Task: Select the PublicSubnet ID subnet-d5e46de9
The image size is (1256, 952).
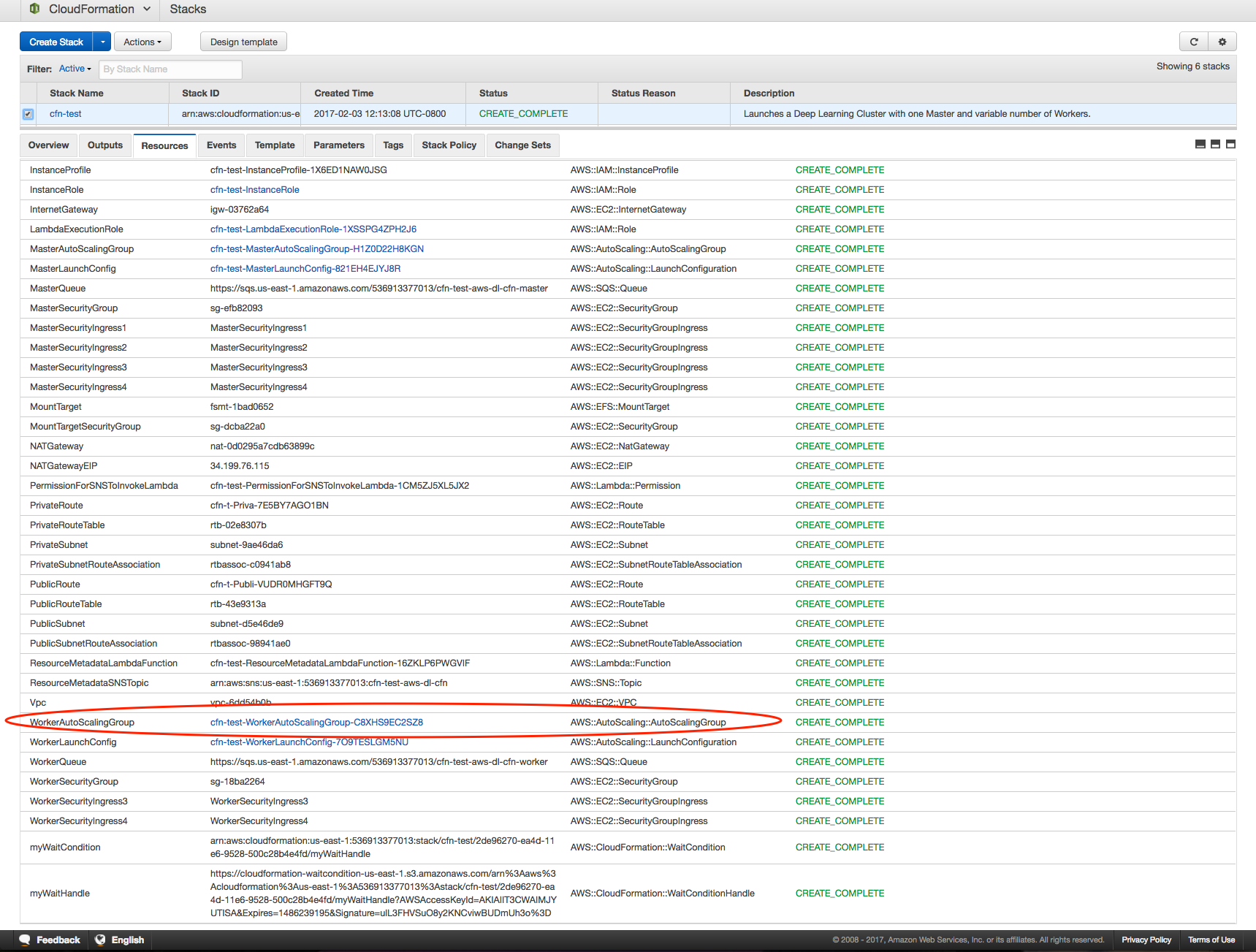Action: tap(247, 624)
